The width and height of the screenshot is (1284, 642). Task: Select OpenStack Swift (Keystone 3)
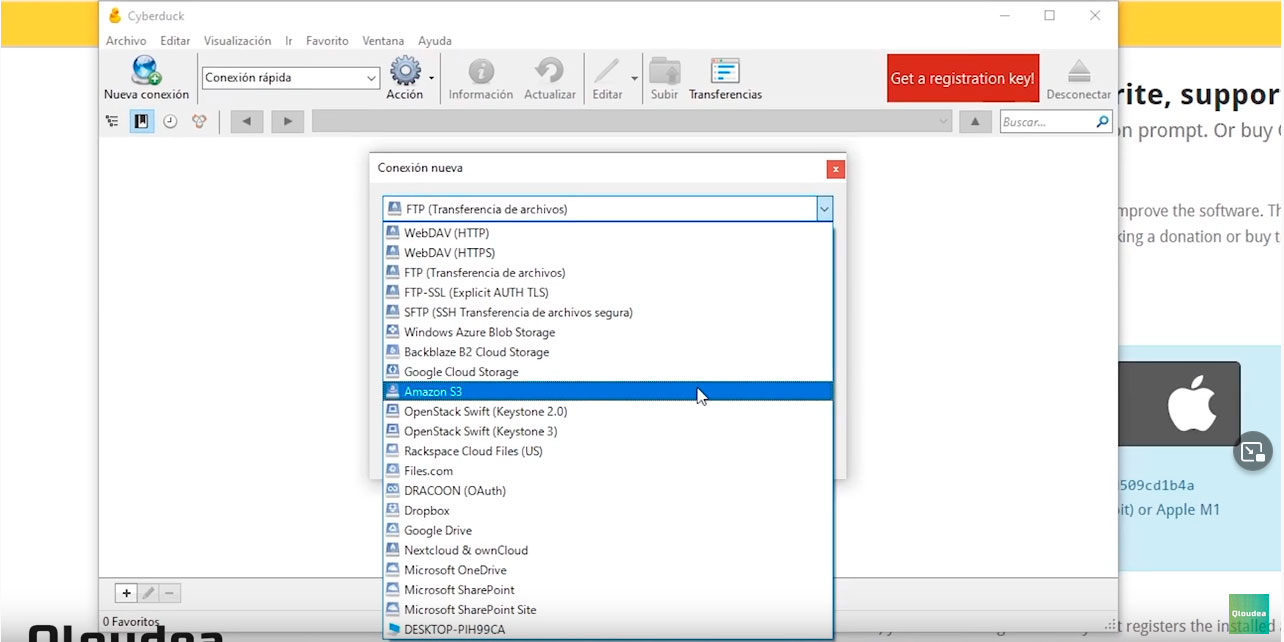point(608,431)
